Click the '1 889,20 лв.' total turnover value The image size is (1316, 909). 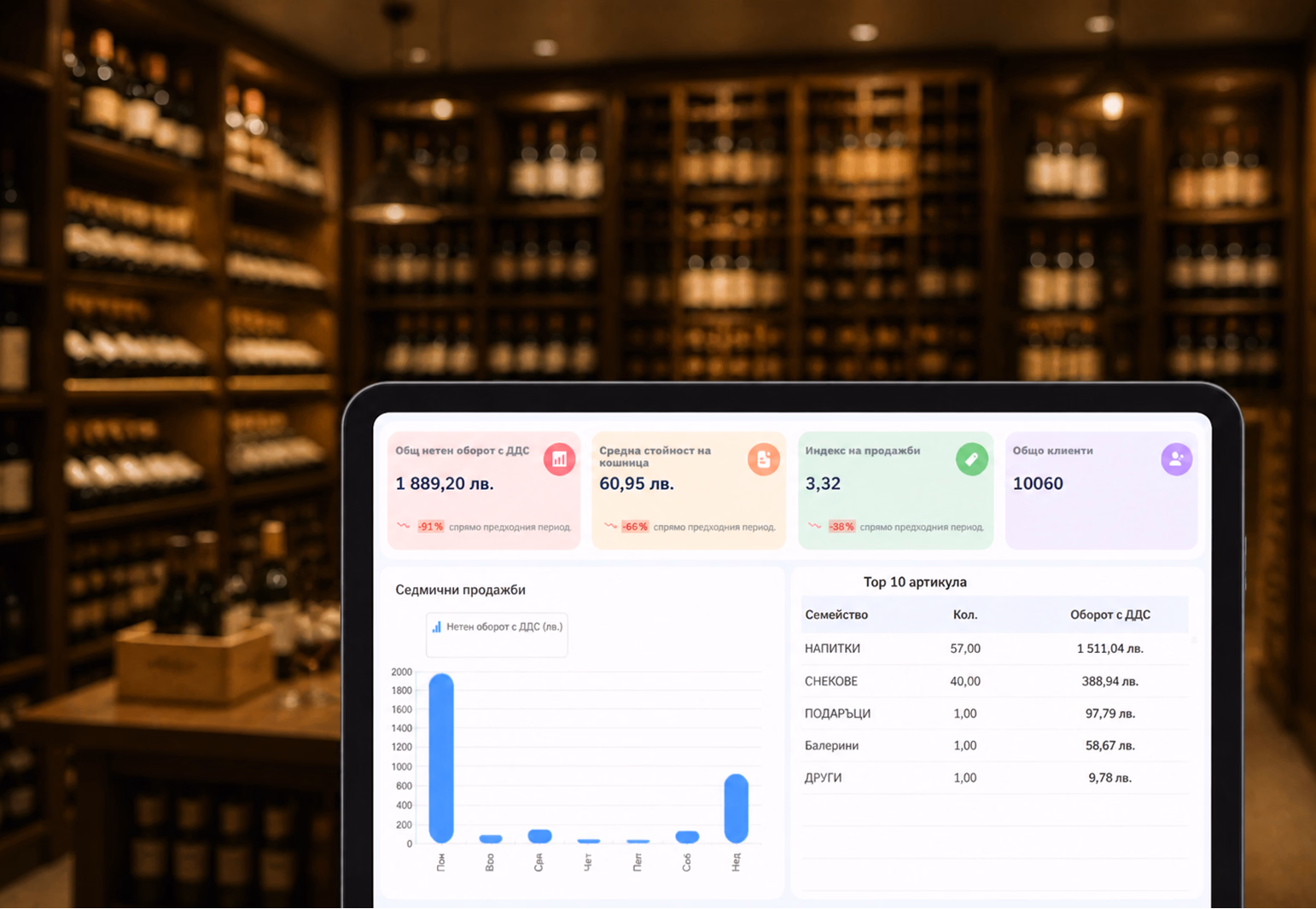(445, 483)
